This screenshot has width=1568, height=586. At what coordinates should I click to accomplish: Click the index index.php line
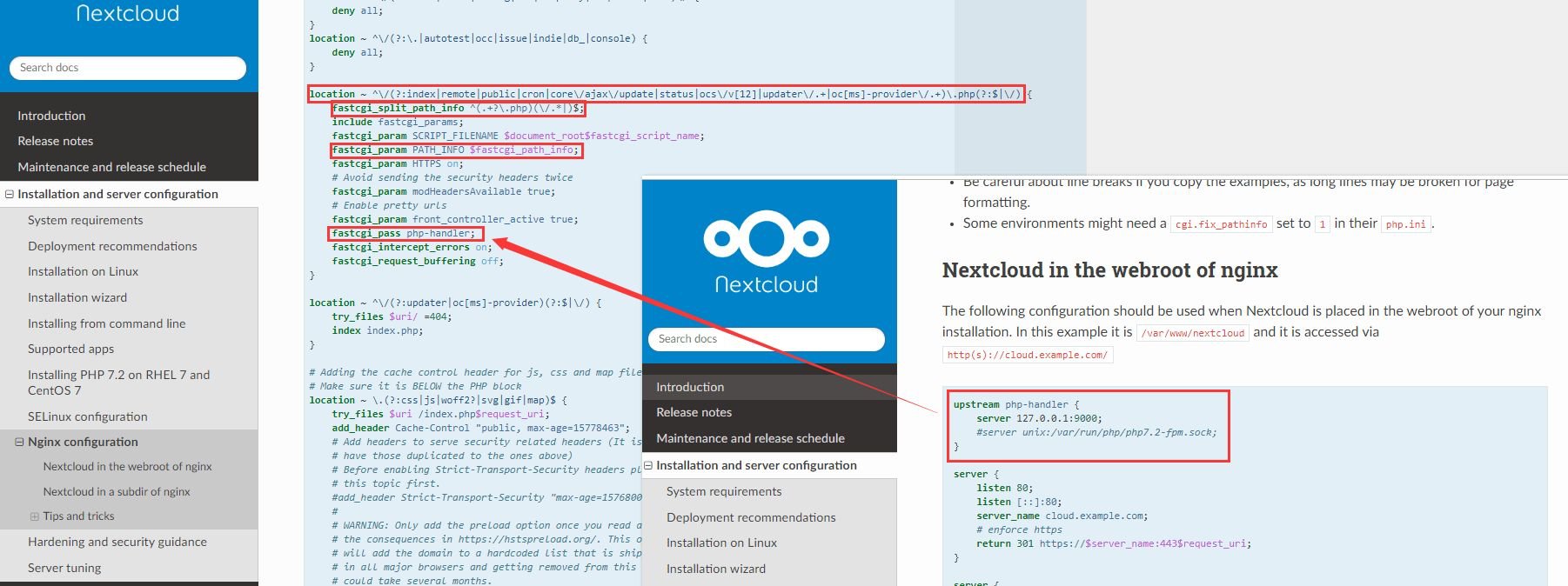click(378, 330)
